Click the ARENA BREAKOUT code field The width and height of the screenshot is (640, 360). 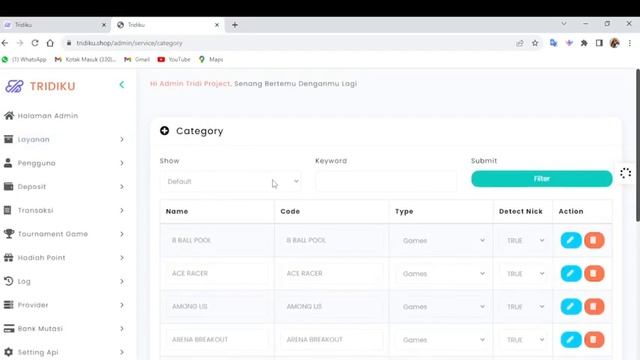click(332, 340)
